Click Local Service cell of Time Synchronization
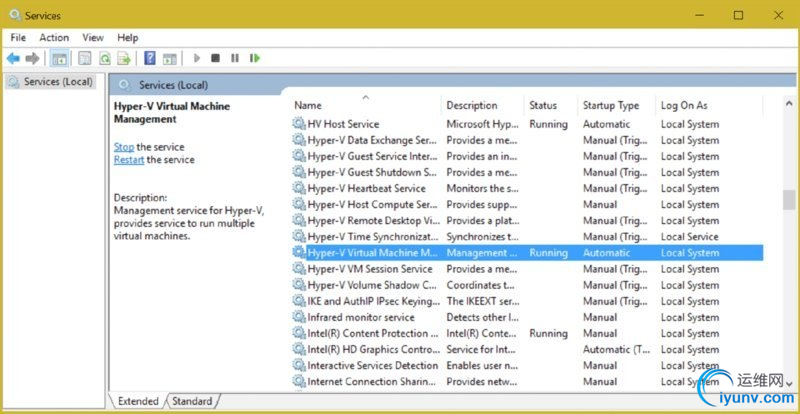Image resolution: width=800 pixels, height=414 pixels. (689, 237)
